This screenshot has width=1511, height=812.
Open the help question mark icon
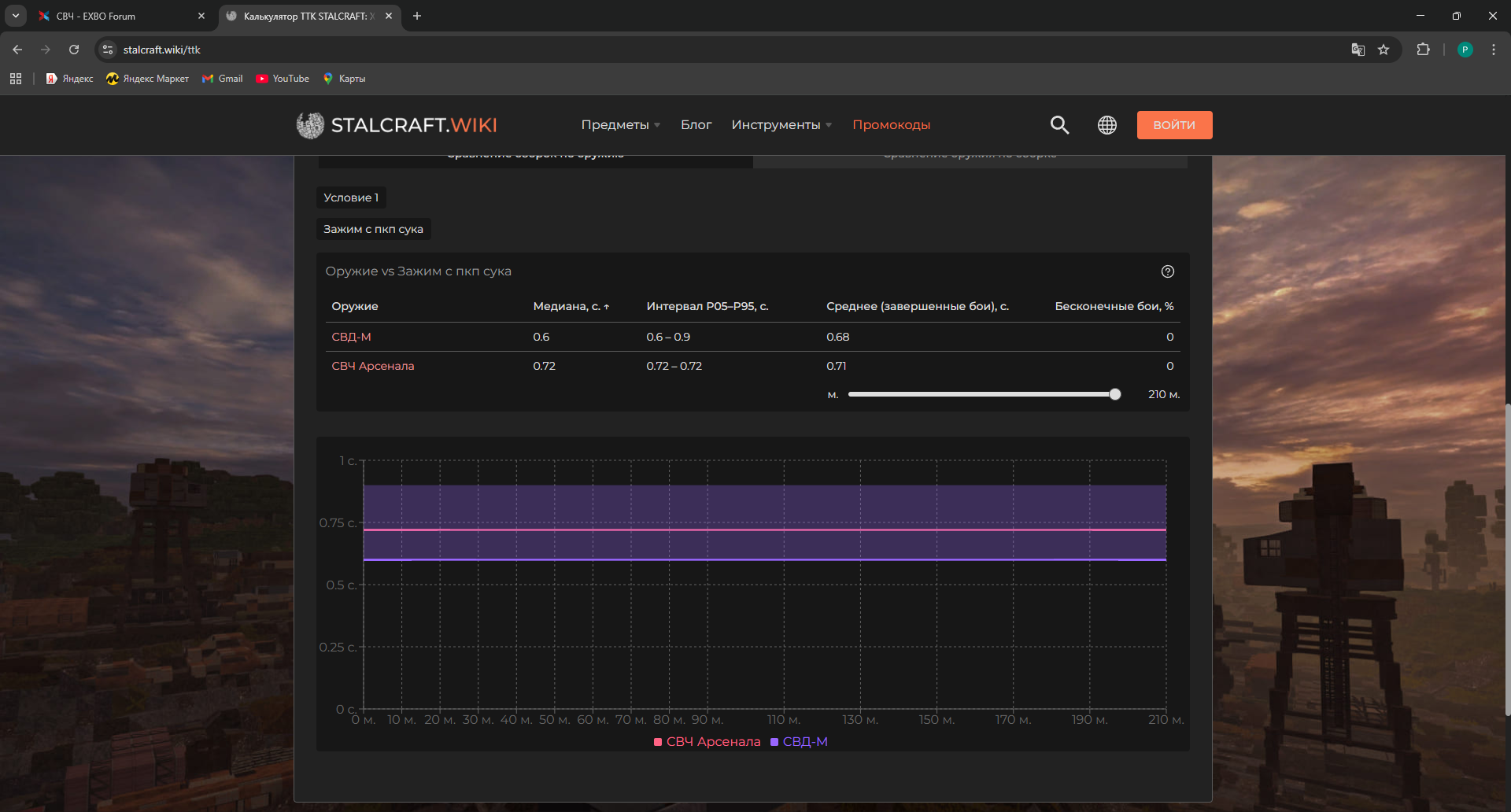[1168, 271]
